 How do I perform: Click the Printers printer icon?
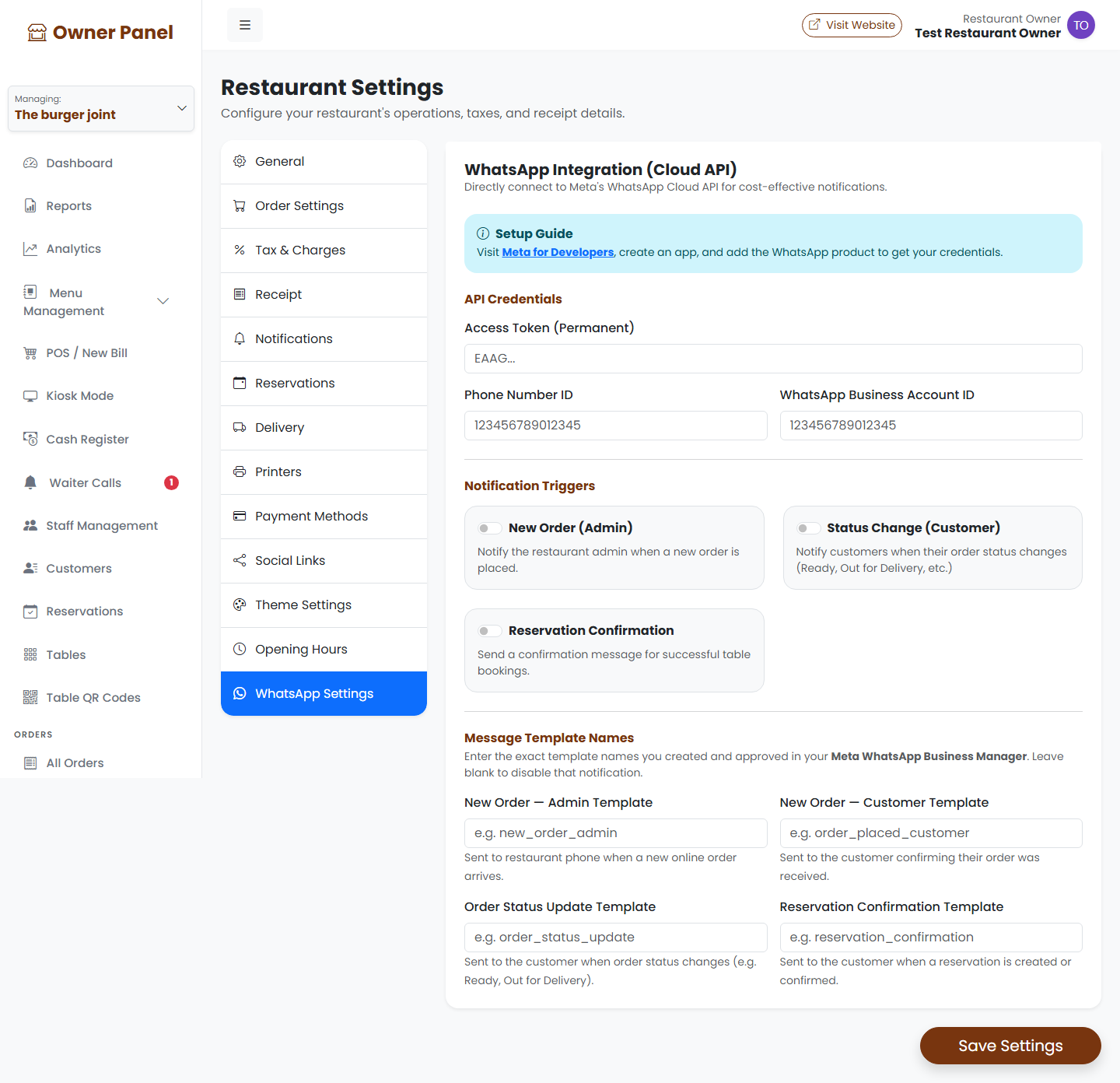tap(240, 471)
